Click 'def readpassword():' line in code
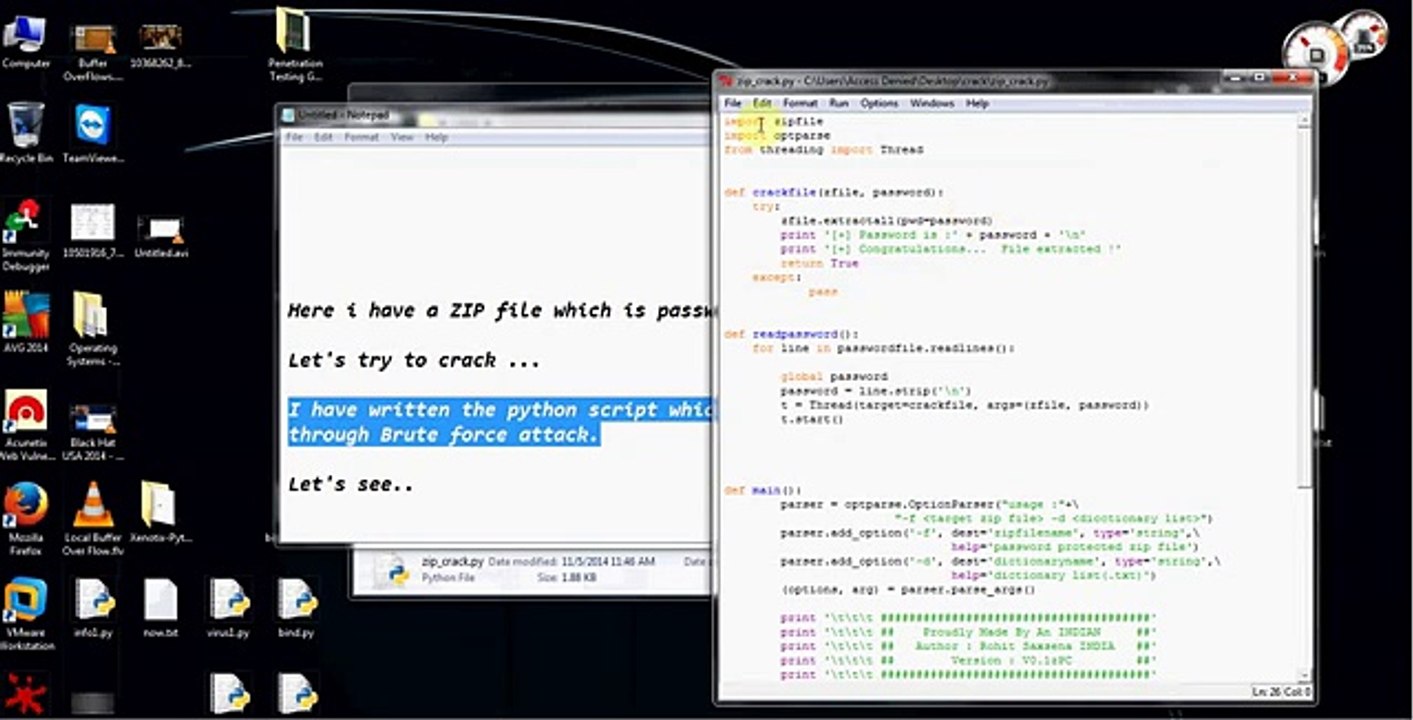The width and height of the screenshot is (1413, 720). (791, 334)
